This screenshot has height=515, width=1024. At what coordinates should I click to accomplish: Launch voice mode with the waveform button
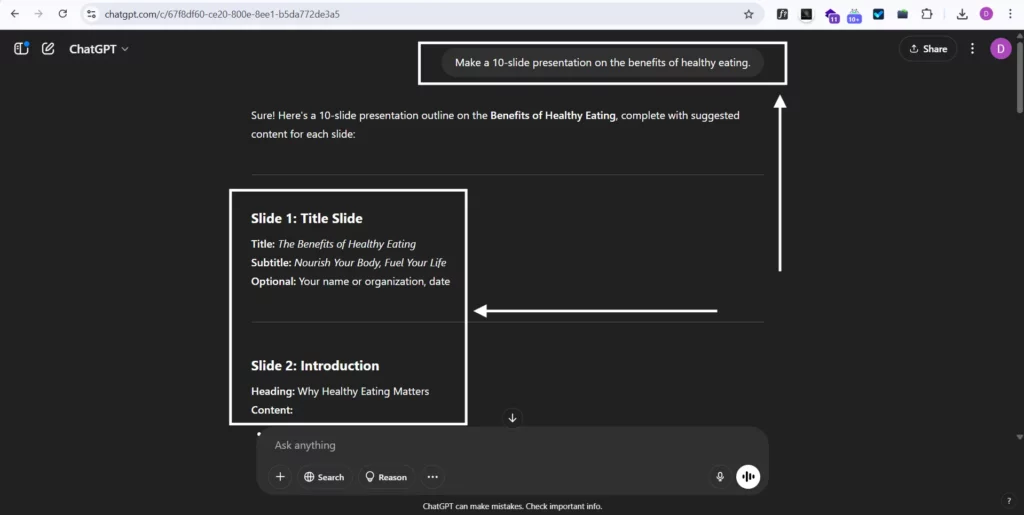(x=748, y=477)
